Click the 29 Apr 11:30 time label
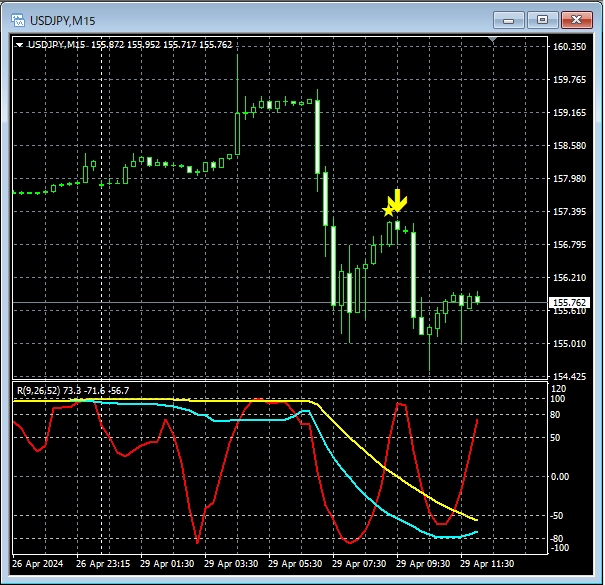The height and width of the screenshot is (585, 605). [486, 563]
